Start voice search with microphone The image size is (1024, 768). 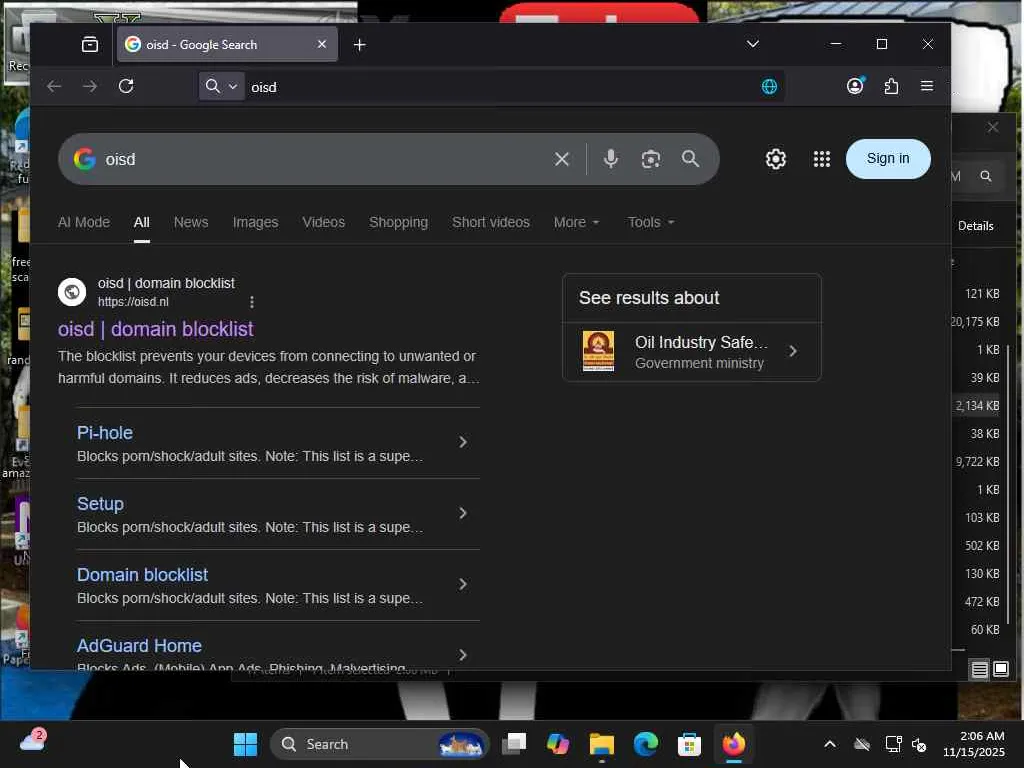[x=611, y=159]
